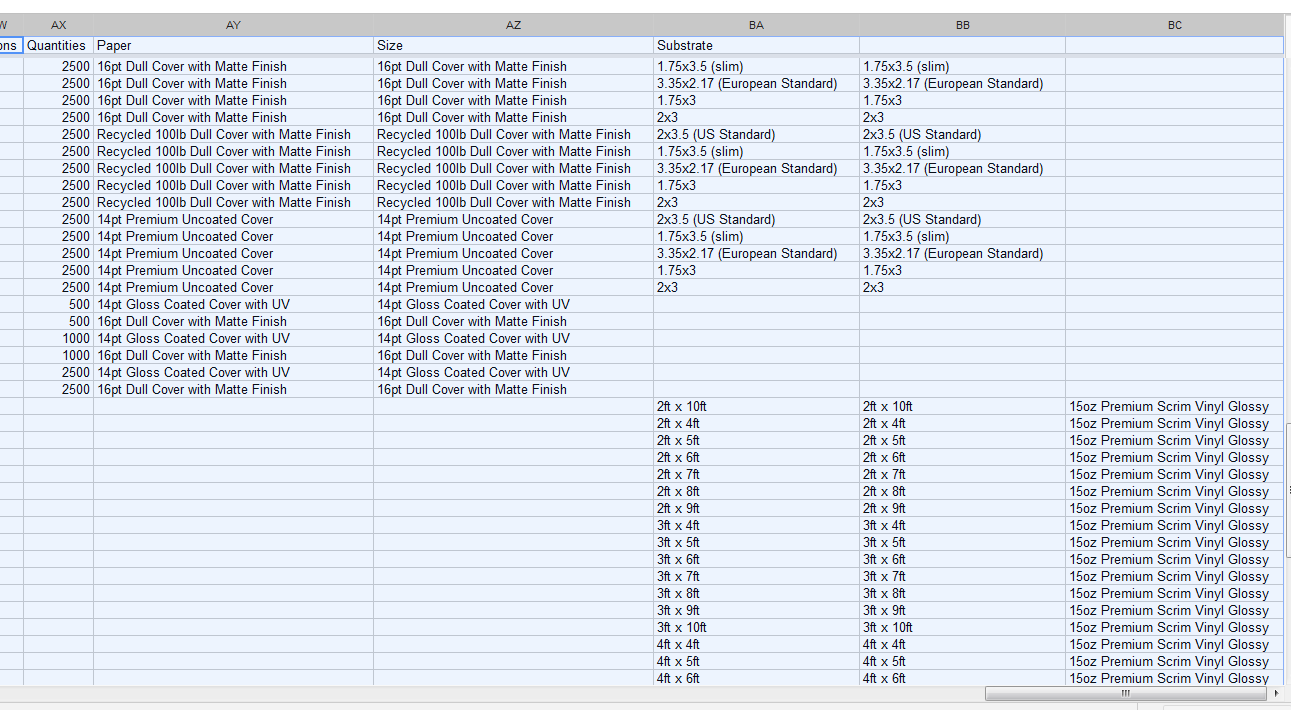Select '2ft x 10ft' in column BB
This screenshot has width=1291, height=710.
click(962, 406)
